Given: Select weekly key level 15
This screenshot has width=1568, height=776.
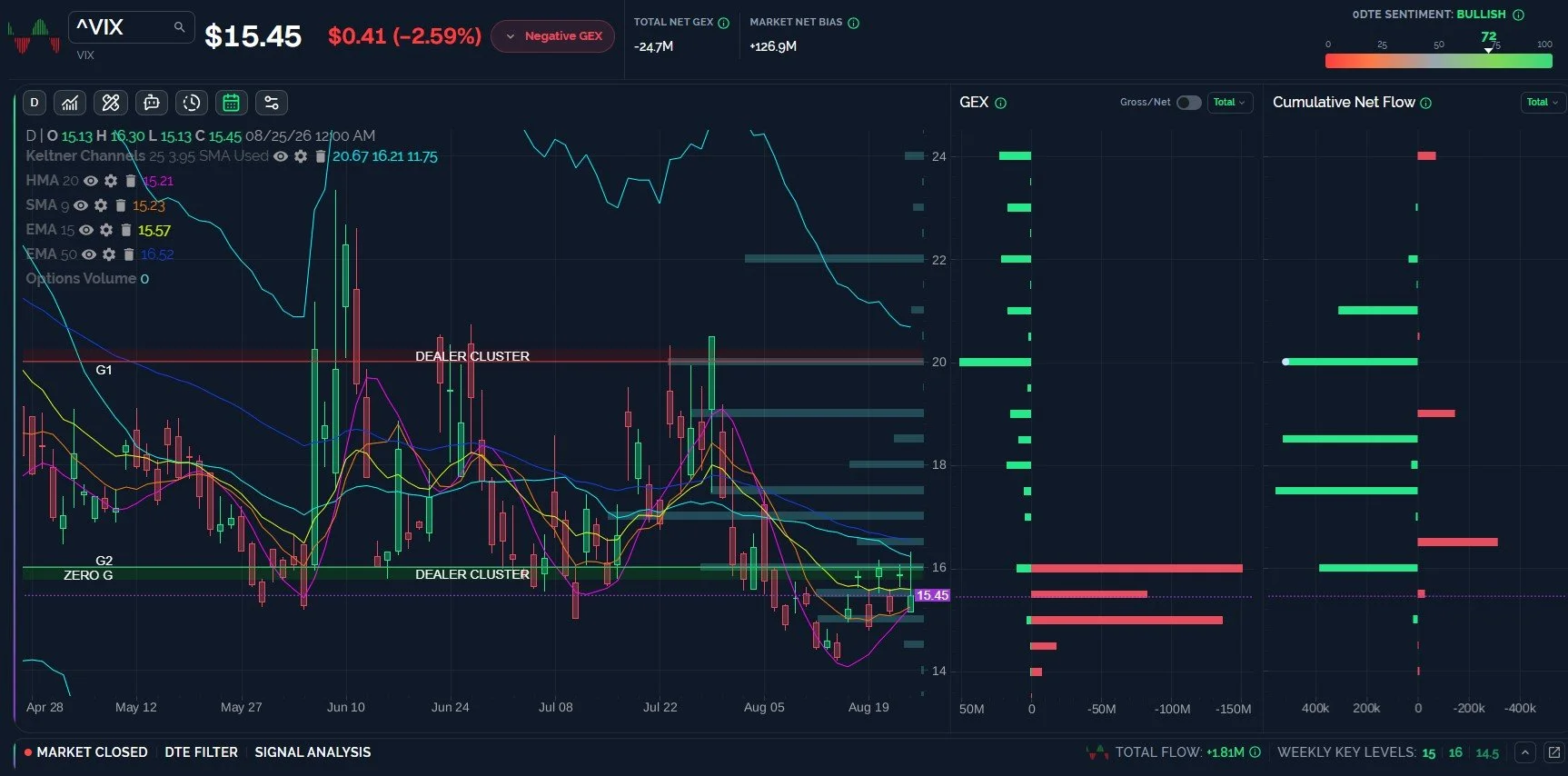Looking at the screenshot, I should click(x=1429, y=753).
